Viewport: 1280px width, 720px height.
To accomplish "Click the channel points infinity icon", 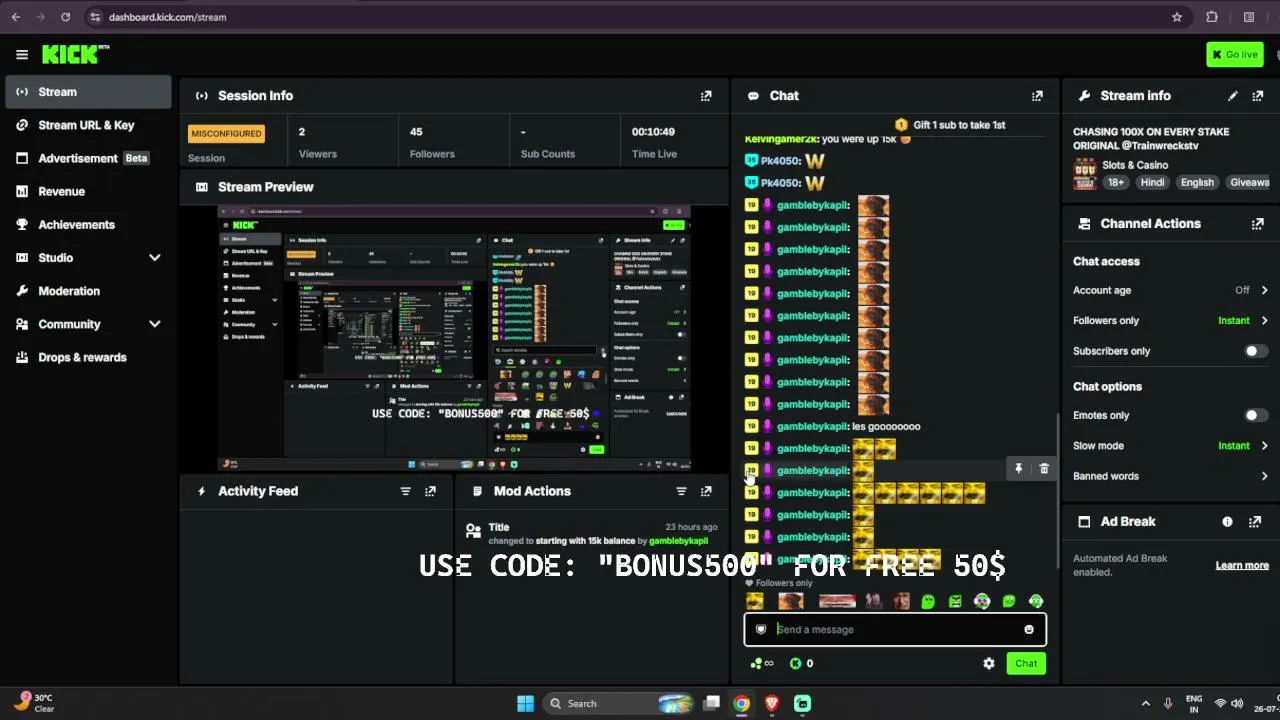I will point(762,663).
